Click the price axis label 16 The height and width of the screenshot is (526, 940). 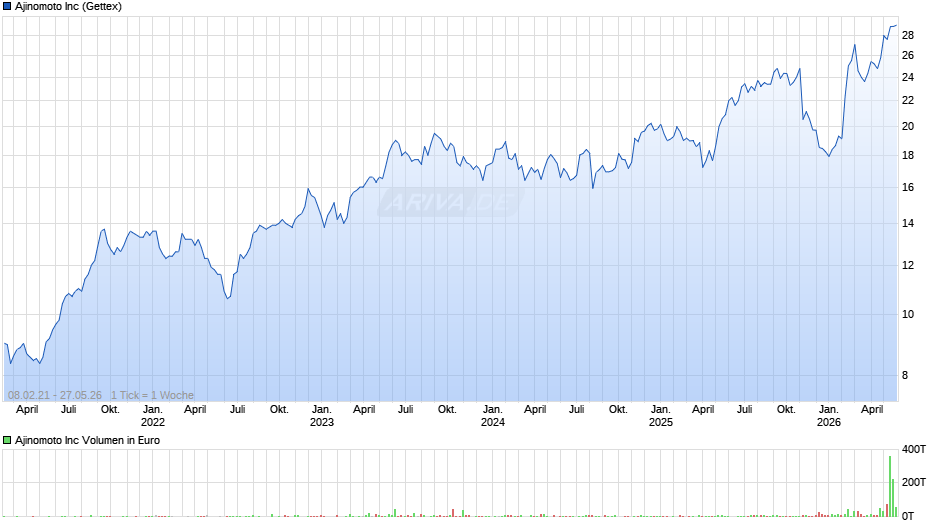coord(908,187)
